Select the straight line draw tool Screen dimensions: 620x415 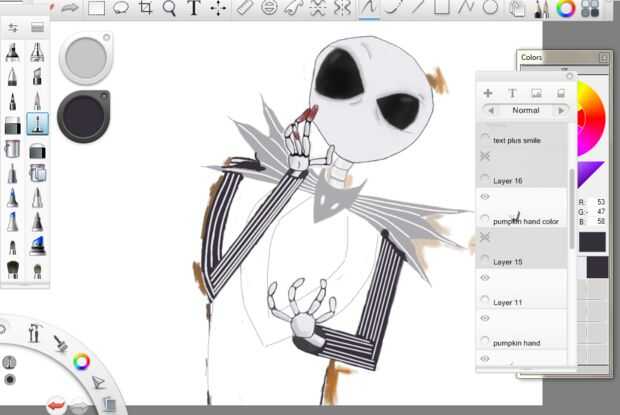(x=417, y=8)
